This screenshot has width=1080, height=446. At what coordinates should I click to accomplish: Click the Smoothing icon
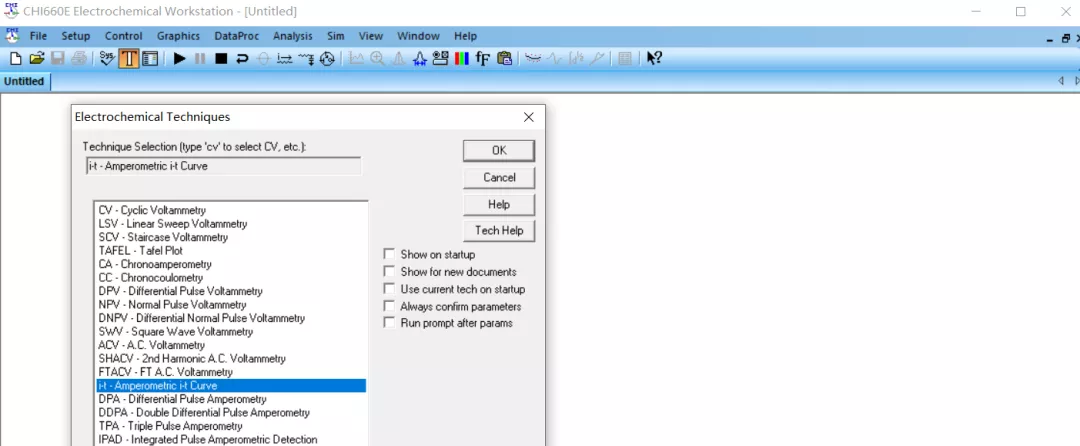(532, 59)
